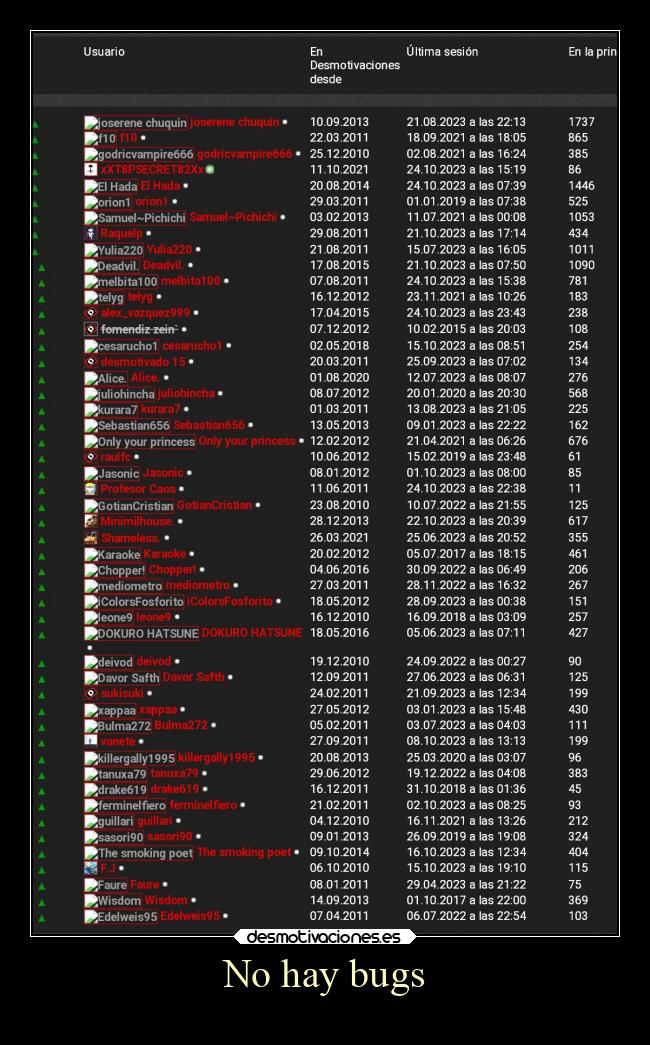Open the red godricvampire666 profile link
This screenshot has width=650, height=1045.
click(x=244, y=154)
